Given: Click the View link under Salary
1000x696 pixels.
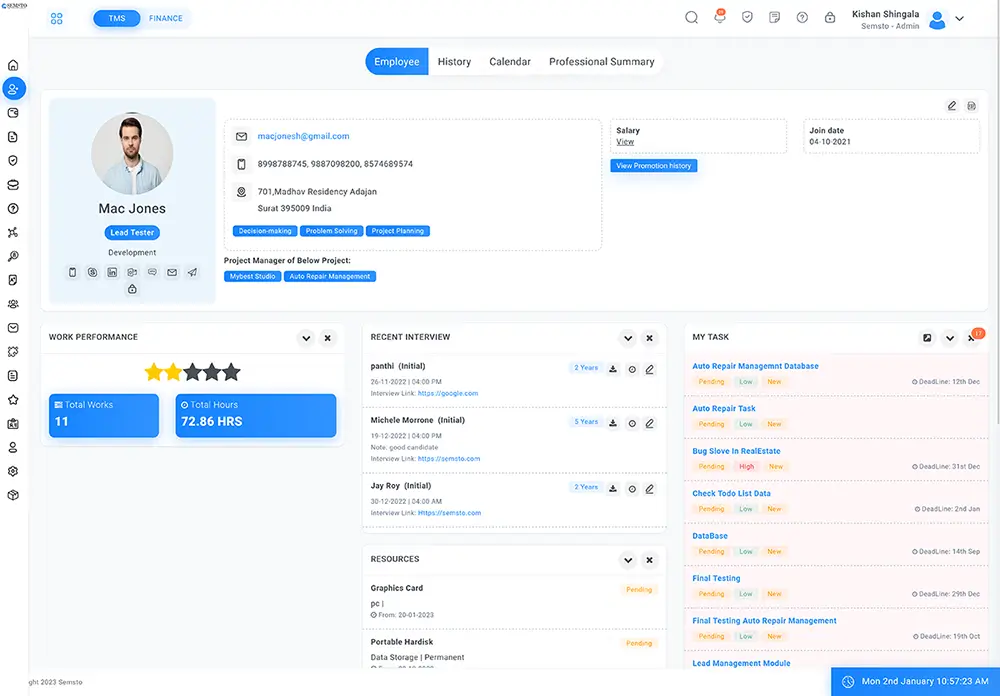Looking at the screenshot, I should tap(625, 142).
